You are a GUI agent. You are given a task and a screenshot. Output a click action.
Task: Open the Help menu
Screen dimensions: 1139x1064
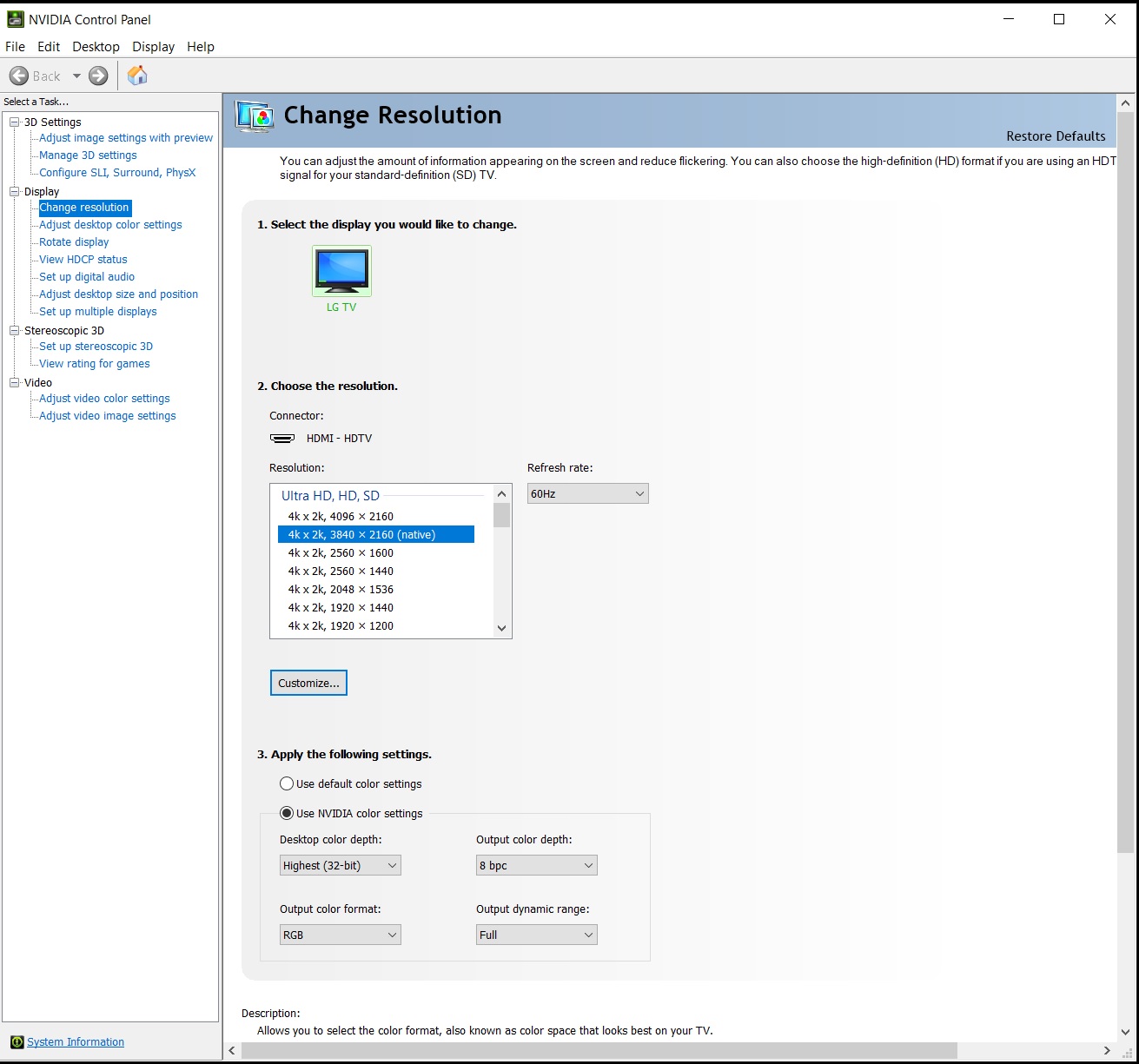pos(201,47)
